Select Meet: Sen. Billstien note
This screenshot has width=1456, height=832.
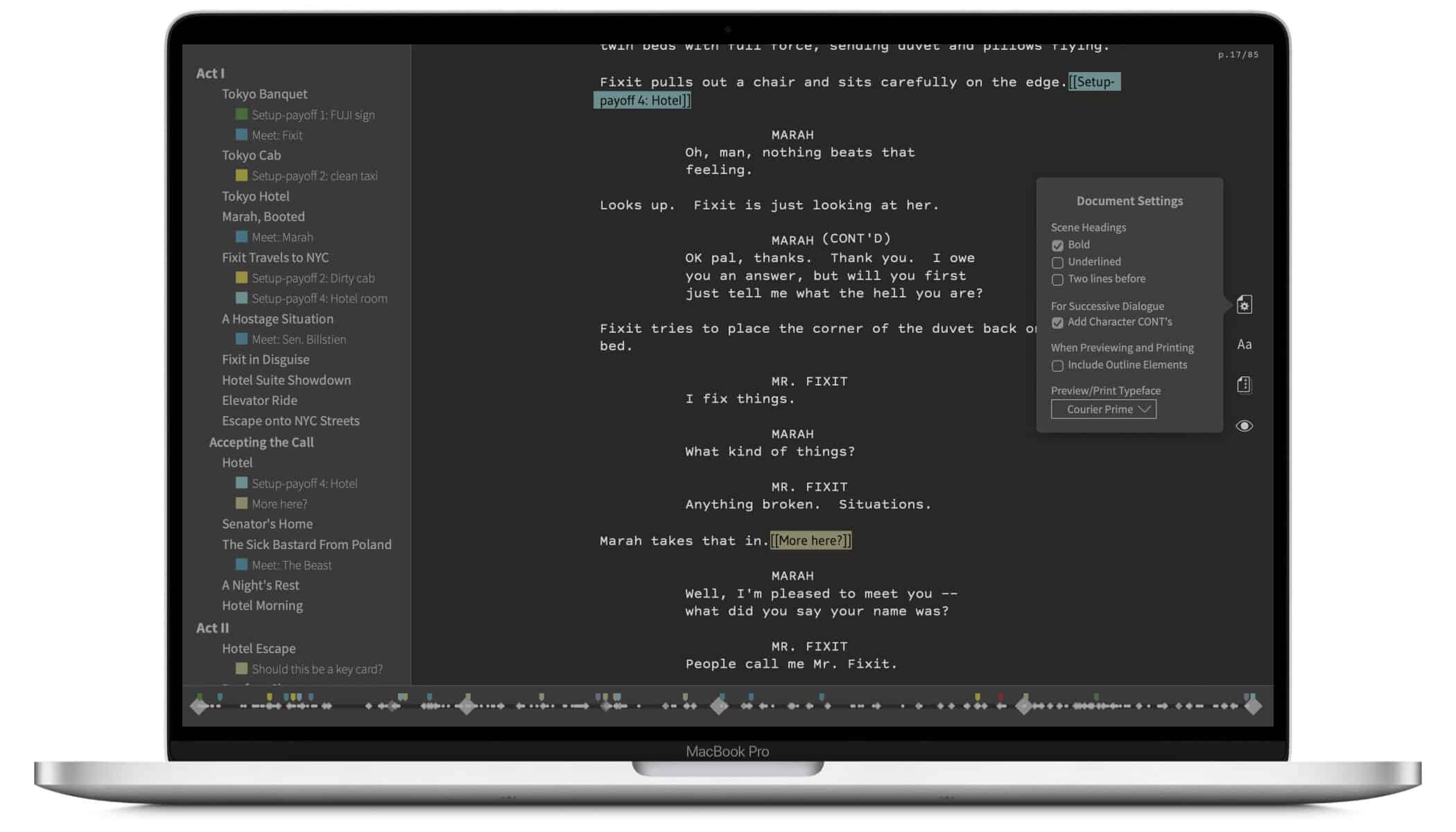(298, 339)
